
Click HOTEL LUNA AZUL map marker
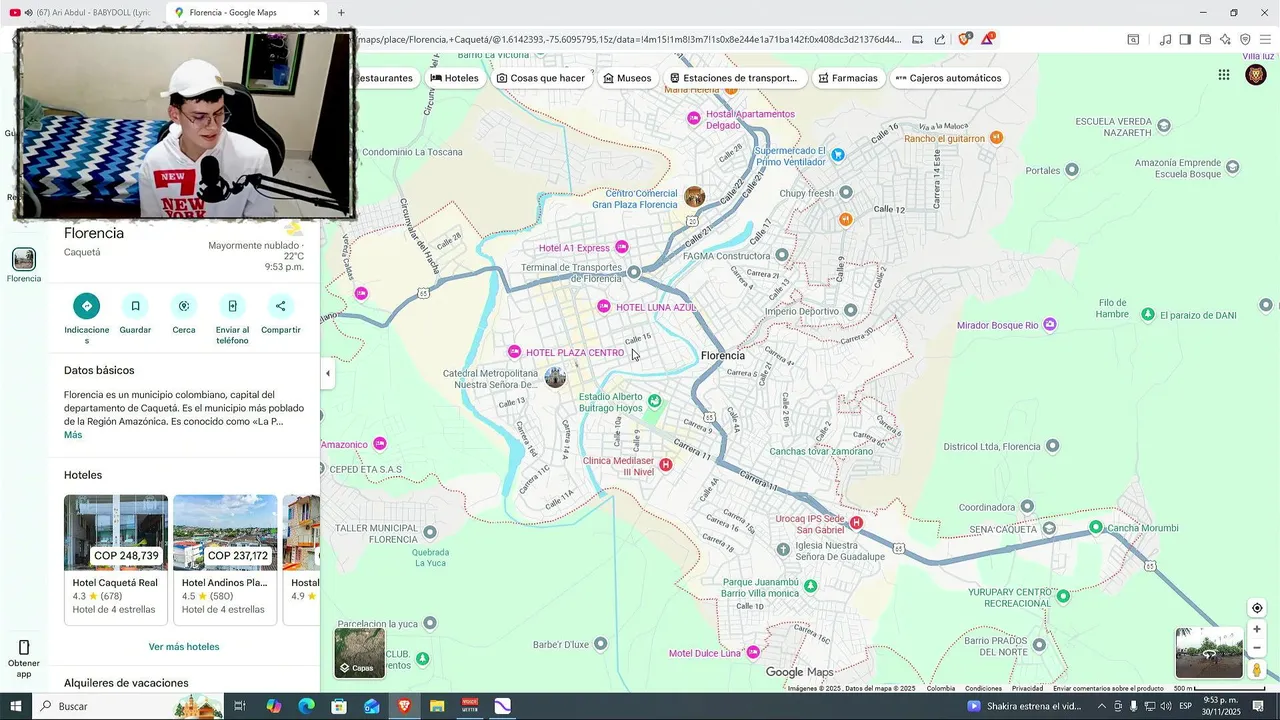604,306
